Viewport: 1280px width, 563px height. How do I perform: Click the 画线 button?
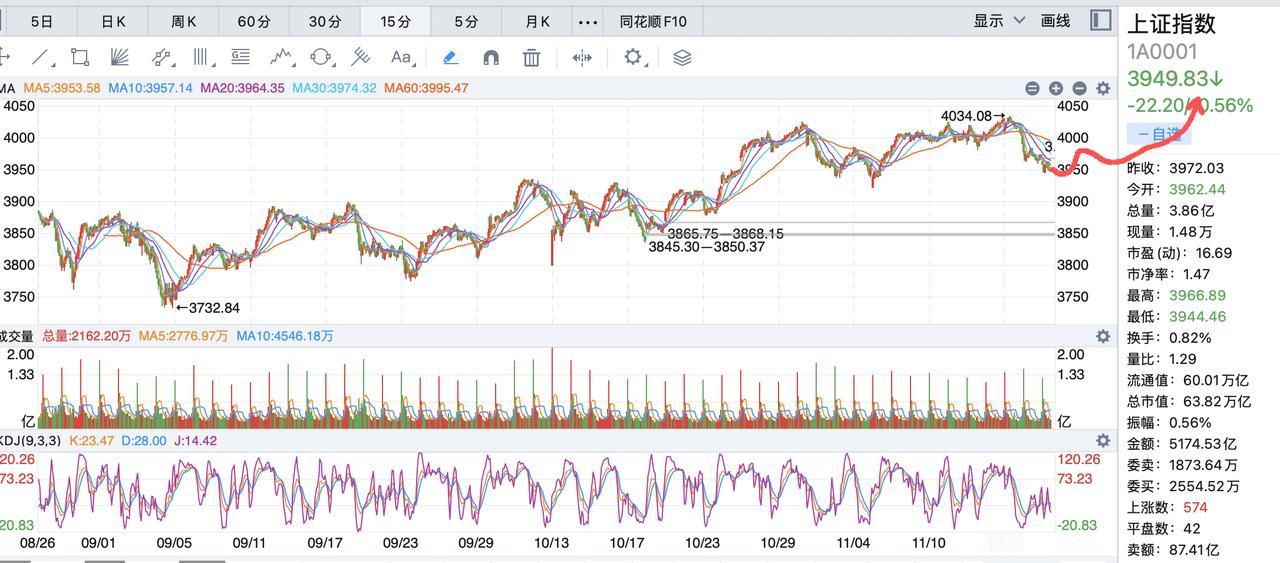tap(1055, 20)
